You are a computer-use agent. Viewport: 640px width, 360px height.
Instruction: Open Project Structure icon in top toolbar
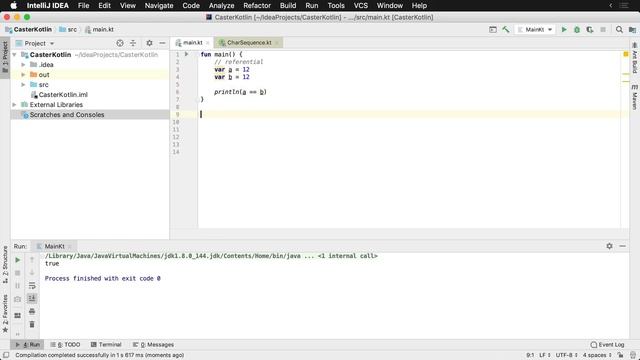pyautogui.click(x=632, y=29)
